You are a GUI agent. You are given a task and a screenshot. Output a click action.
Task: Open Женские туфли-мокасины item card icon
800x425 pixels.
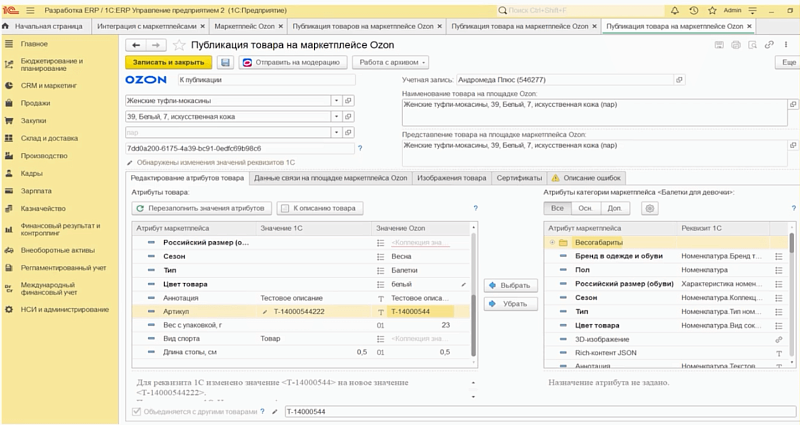[348, 101]
